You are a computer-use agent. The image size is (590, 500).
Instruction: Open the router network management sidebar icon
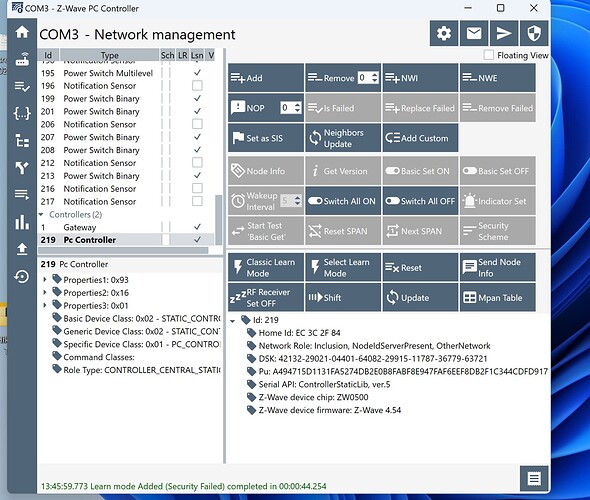point(22,59)
